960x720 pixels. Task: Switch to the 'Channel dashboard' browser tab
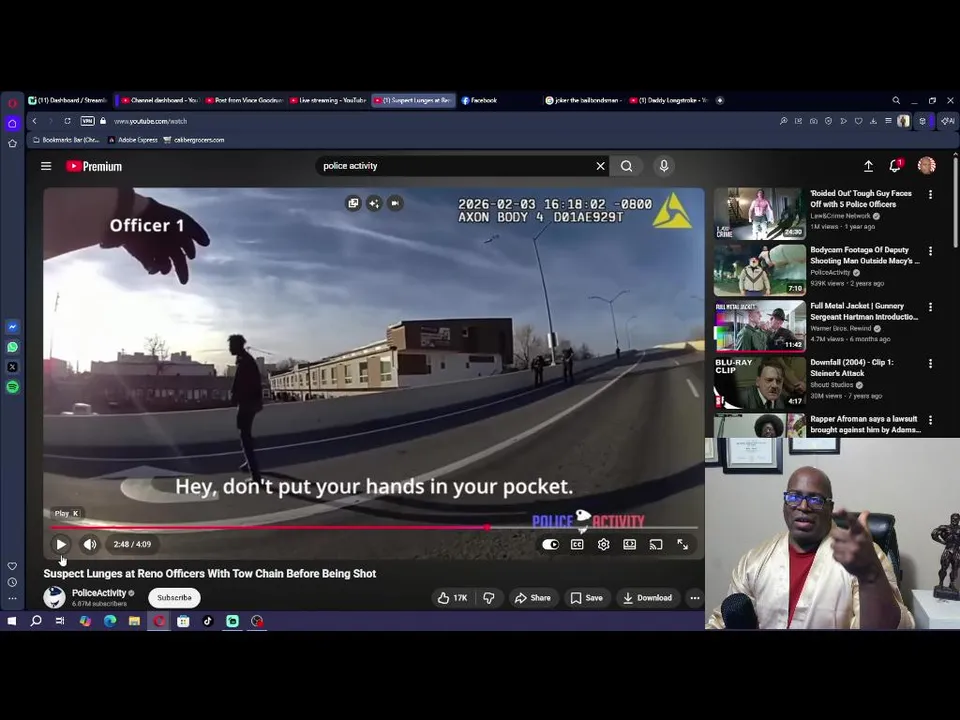160,100
